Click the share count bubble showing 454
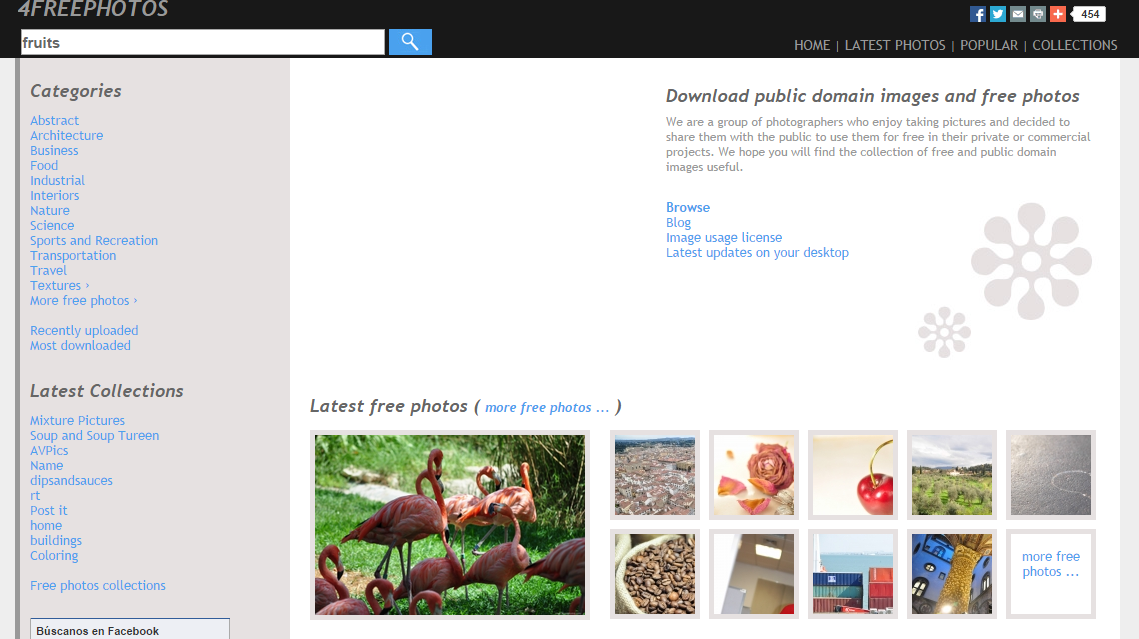This screenshot has width=1139, height=639. (1091, 14)
